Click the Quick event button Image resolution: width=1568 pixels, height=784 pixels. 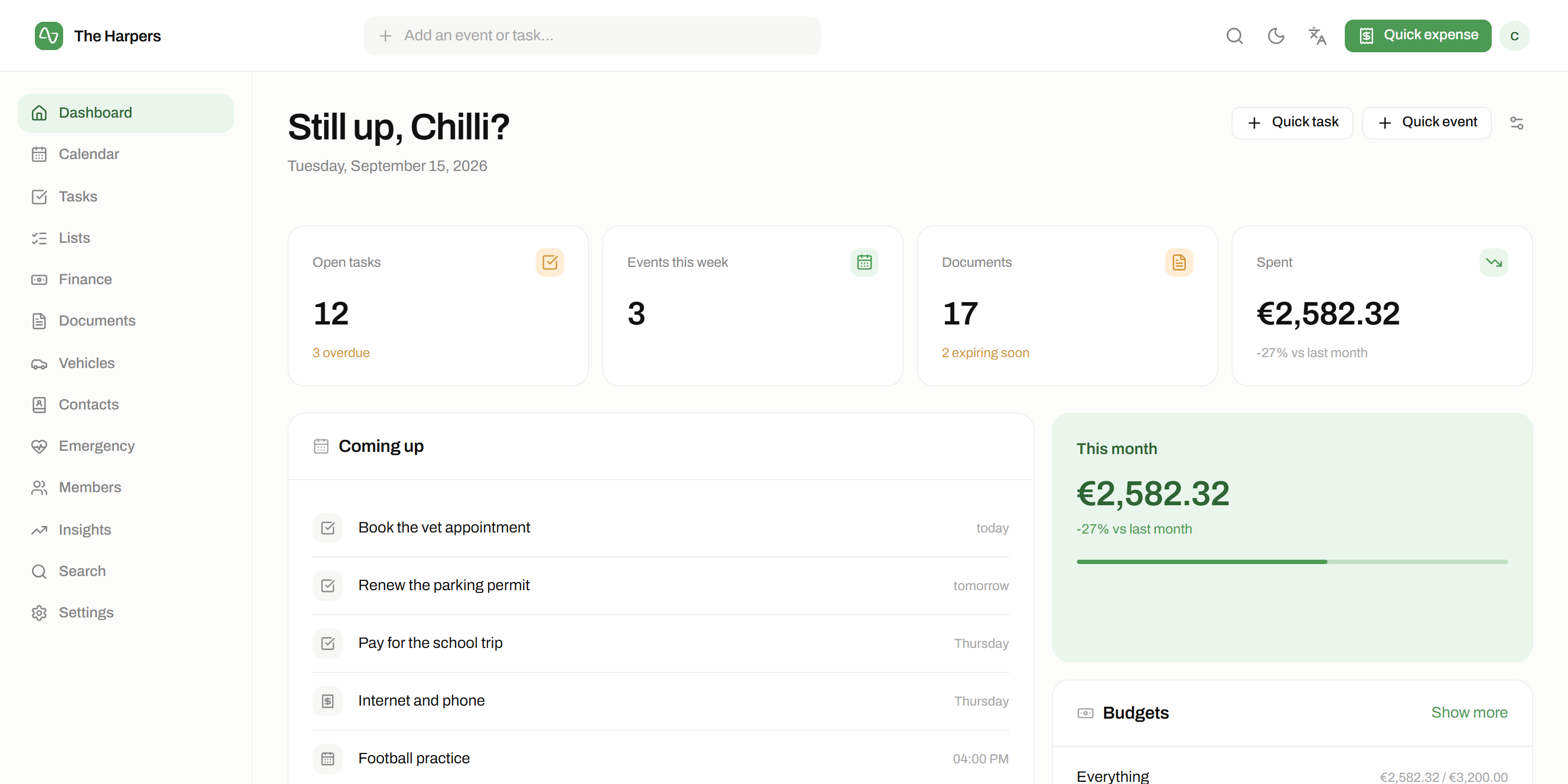pos(1426,122)
